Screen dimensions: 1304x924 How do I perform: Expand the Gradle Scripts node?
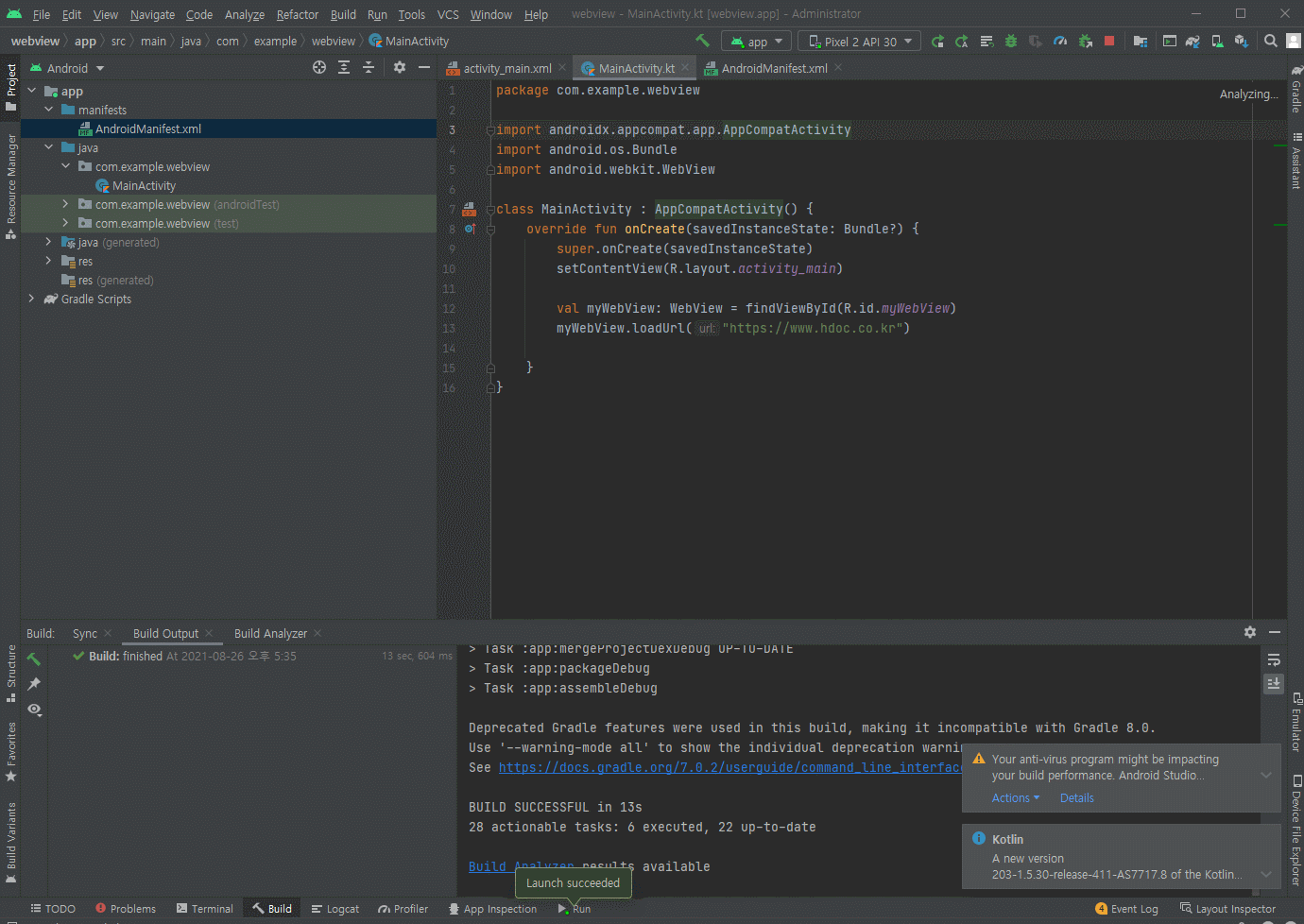32,299
